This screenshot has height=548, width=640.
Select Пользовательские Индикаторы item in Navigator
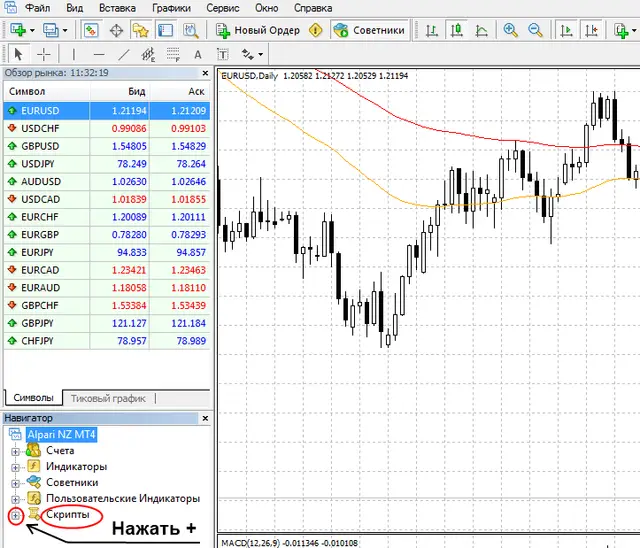coord(123,498)
